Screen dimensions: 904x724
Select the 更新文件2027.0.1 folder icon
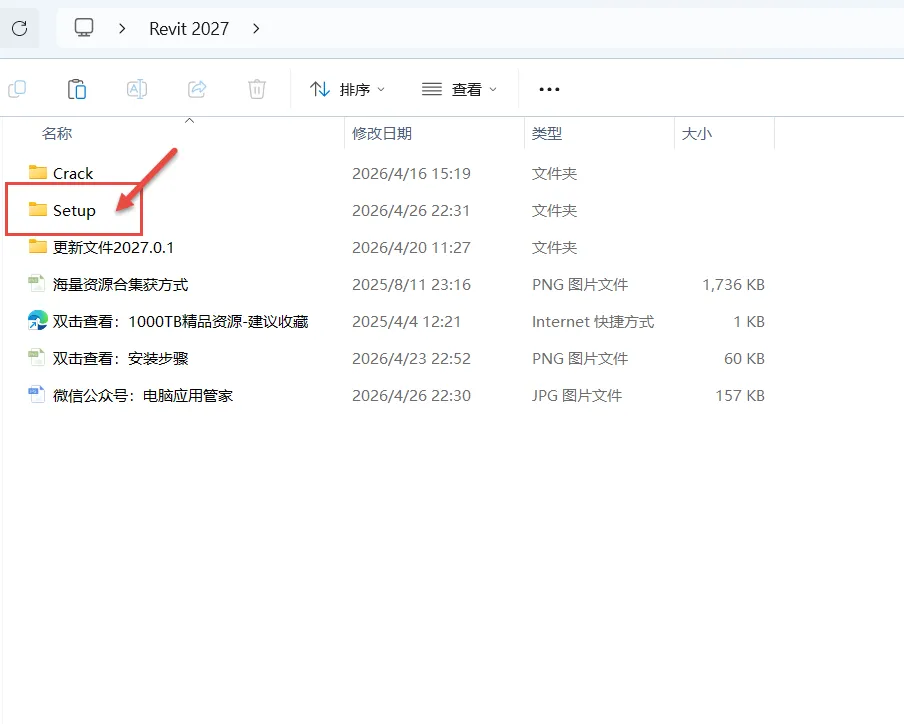coord(37,246)
